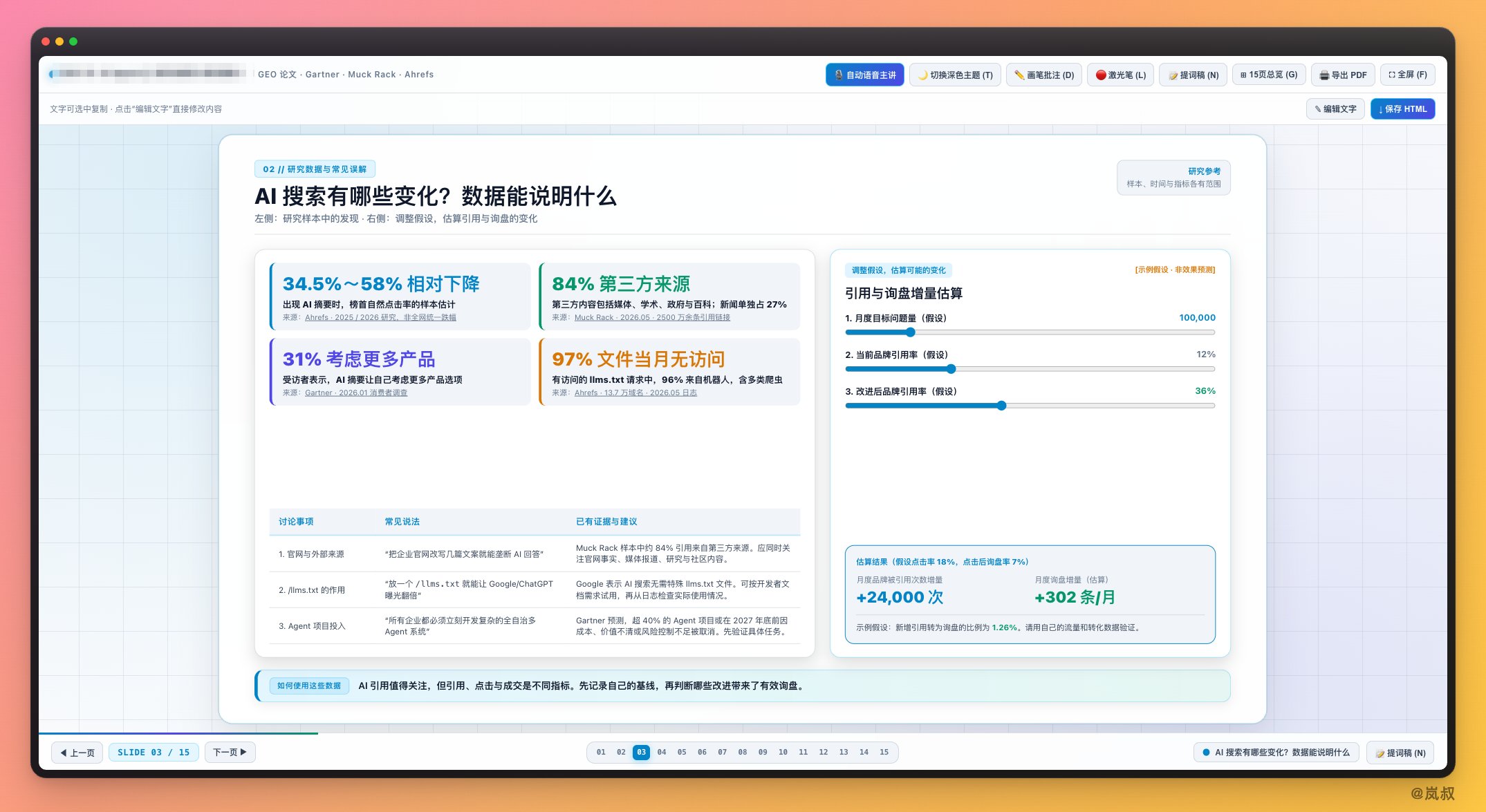This screenshot has width=1486, height=812.
Task: Click the 02 // 研究数据与常见误解 tag
Action: coord(315,169)
